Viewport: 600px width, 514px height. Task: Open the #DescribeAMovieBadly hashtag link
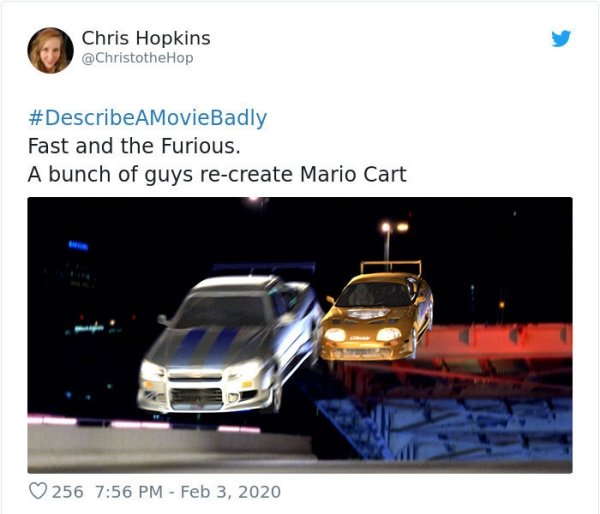click(x=147, y=117)
